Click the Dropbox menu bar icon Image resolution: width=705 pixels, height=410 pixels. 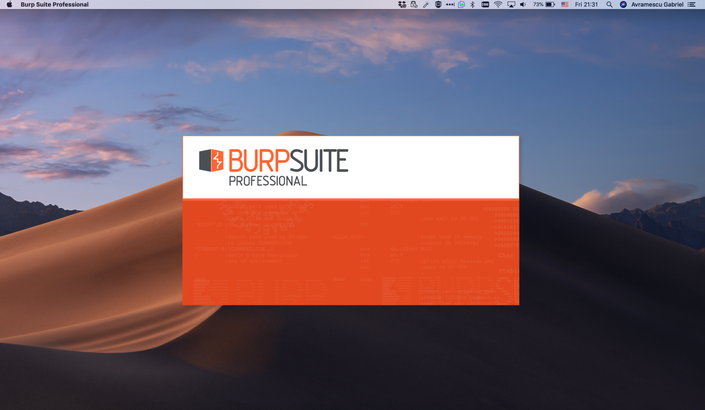point(402,4)
